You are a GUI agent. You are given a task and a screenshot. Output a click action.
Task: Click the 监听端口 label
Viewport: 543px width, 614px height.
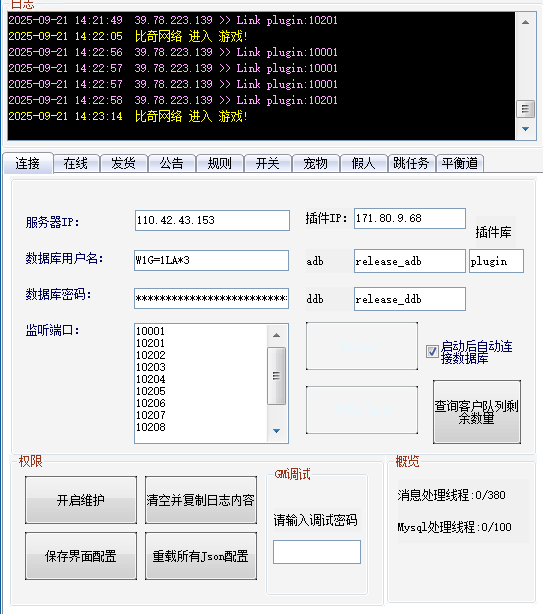point(52,331)
